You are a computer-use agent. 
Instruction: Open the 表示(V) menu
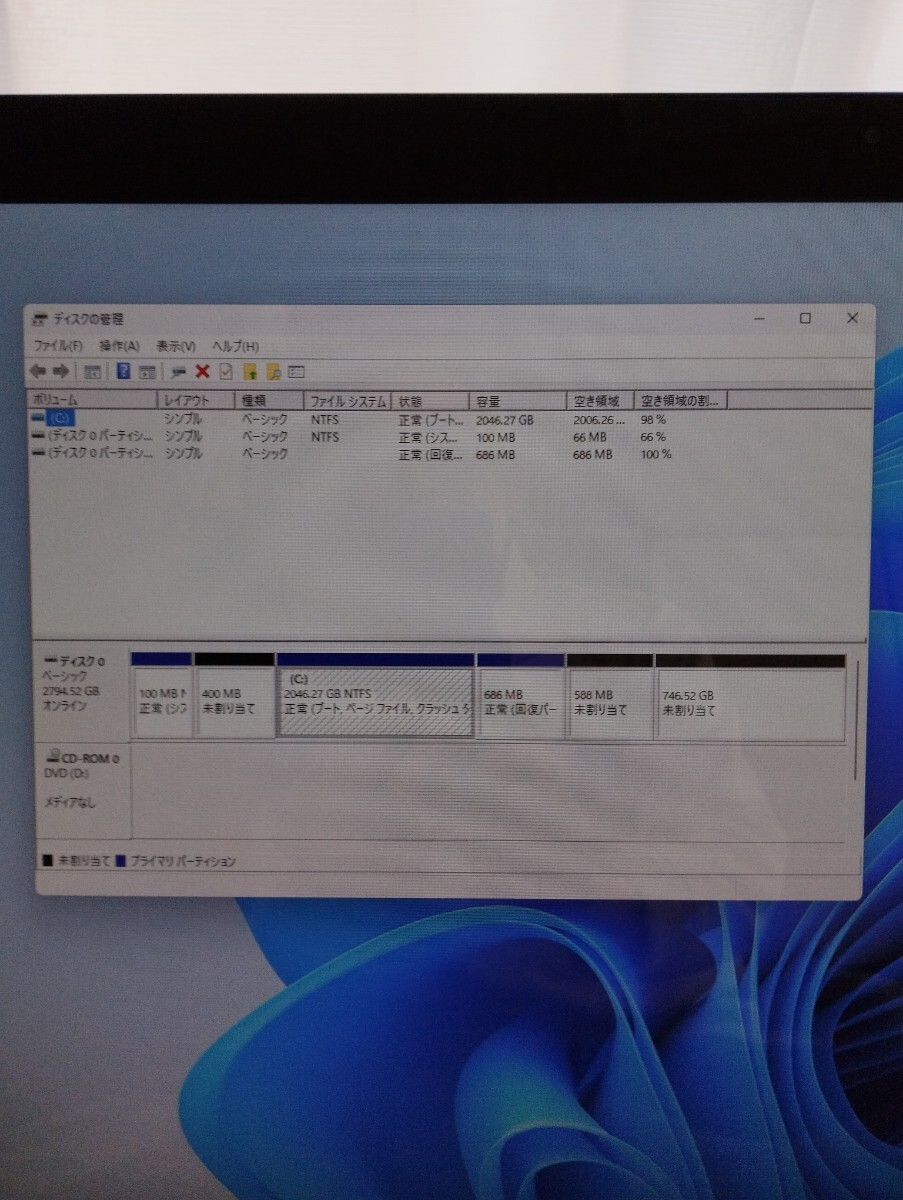(x=176, y=345)
